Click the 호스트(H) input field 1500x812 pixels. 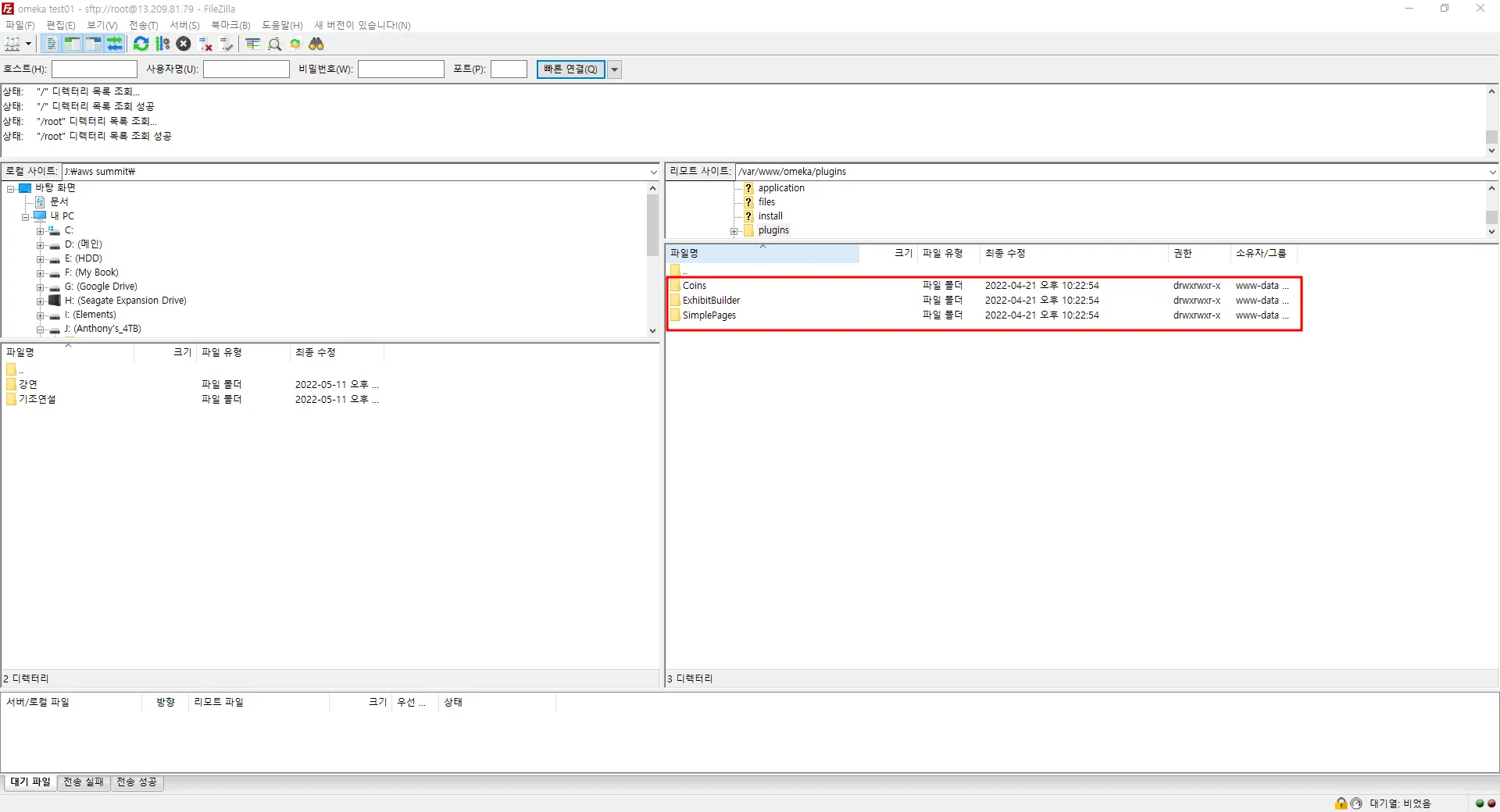(95, 69)
